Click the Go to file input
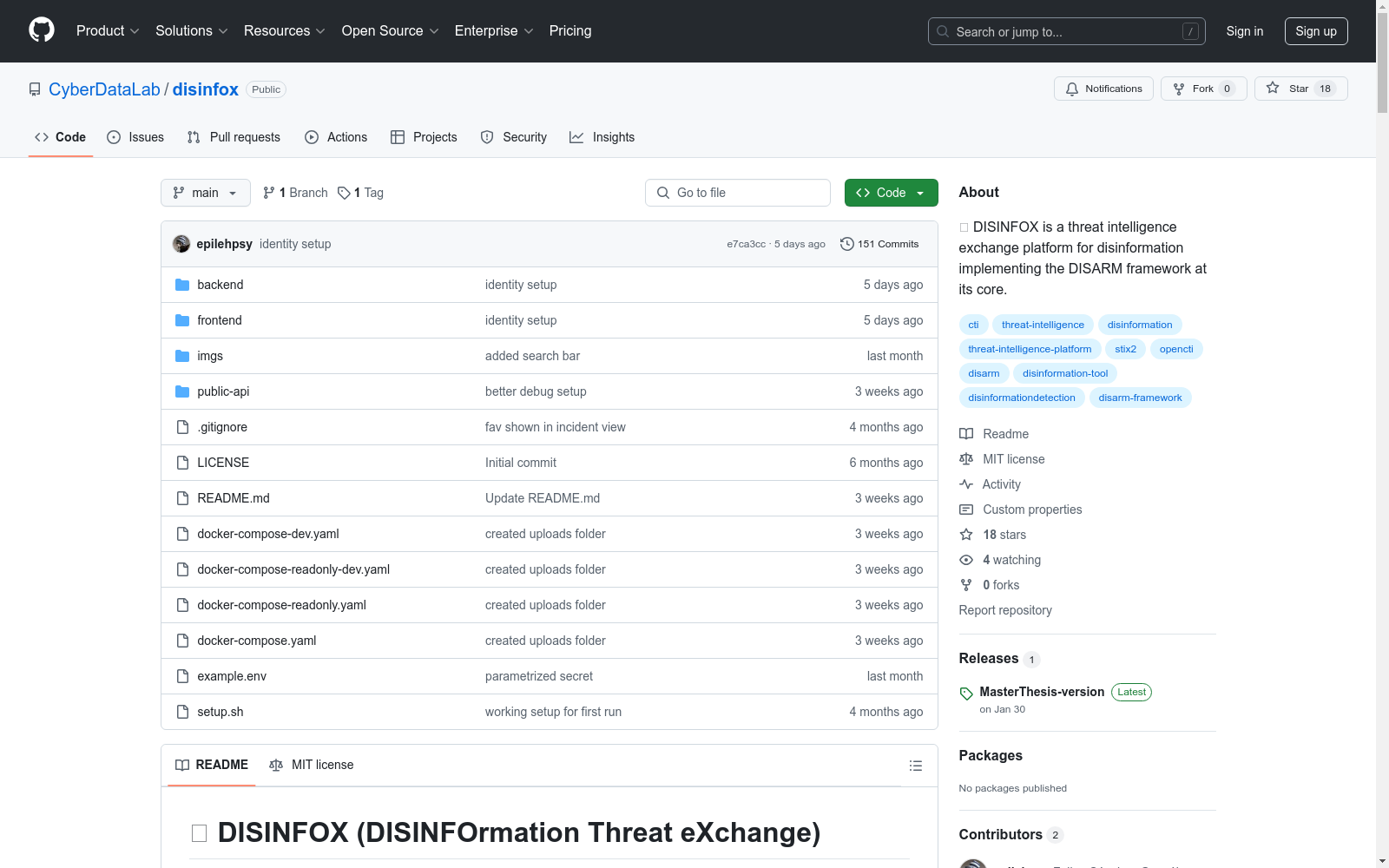This screenshot has width=1389, height=868. point(738,193)
